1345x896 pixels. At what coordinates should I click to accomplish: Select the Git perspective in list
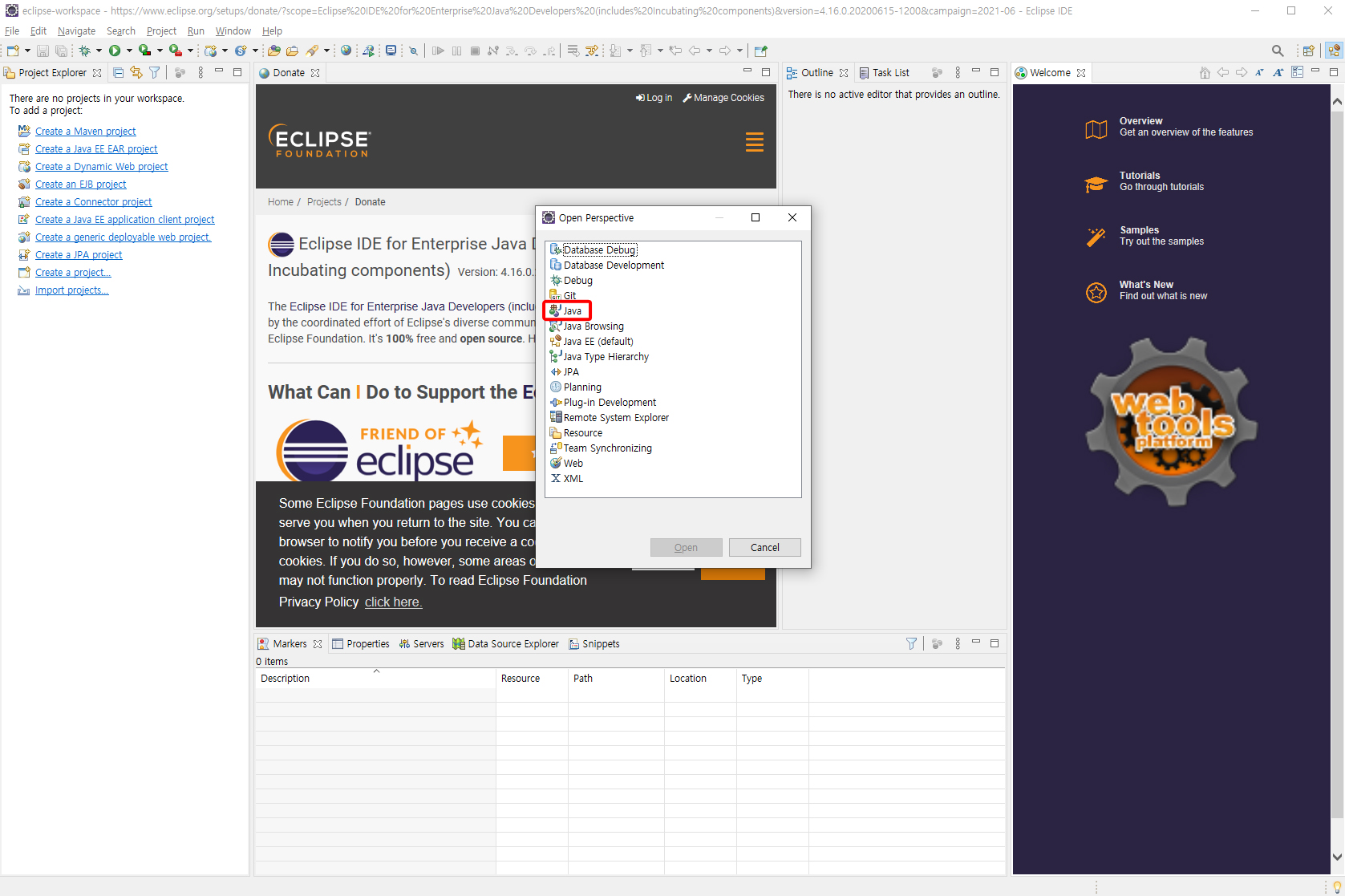pos(563,295)
